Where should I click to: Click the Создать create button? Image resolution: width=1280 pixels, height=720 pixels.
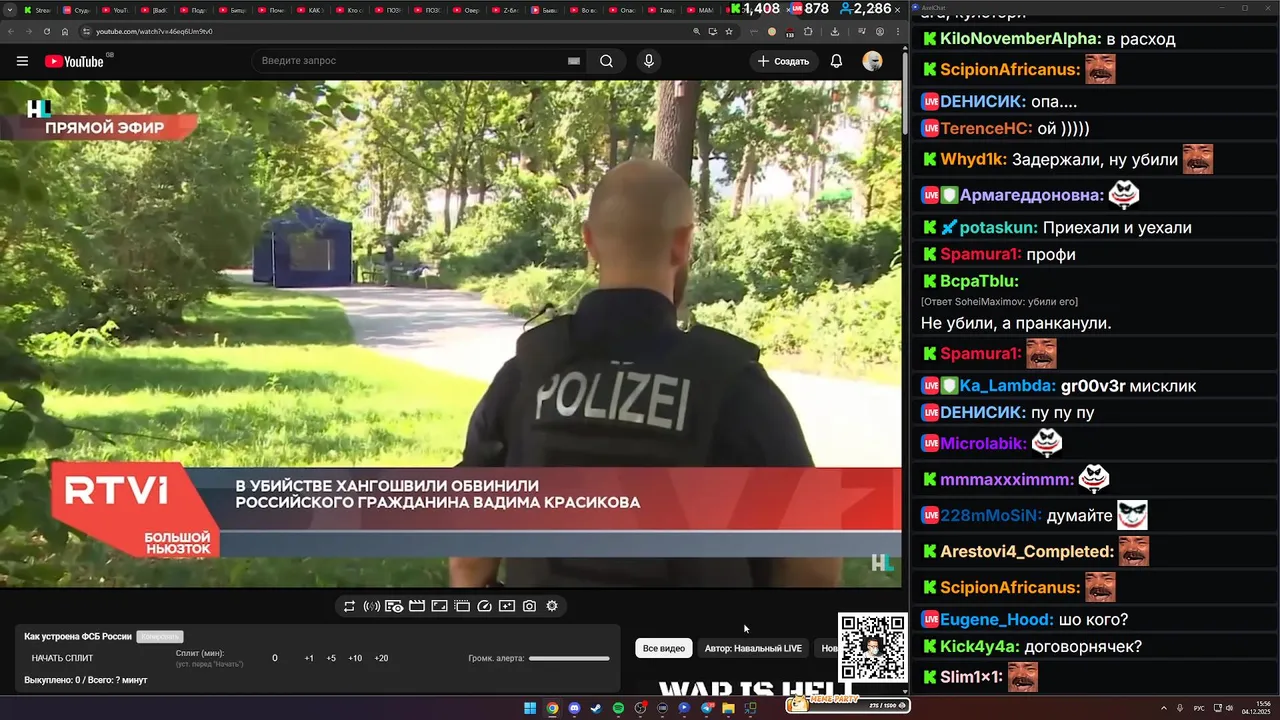point(783,61)
